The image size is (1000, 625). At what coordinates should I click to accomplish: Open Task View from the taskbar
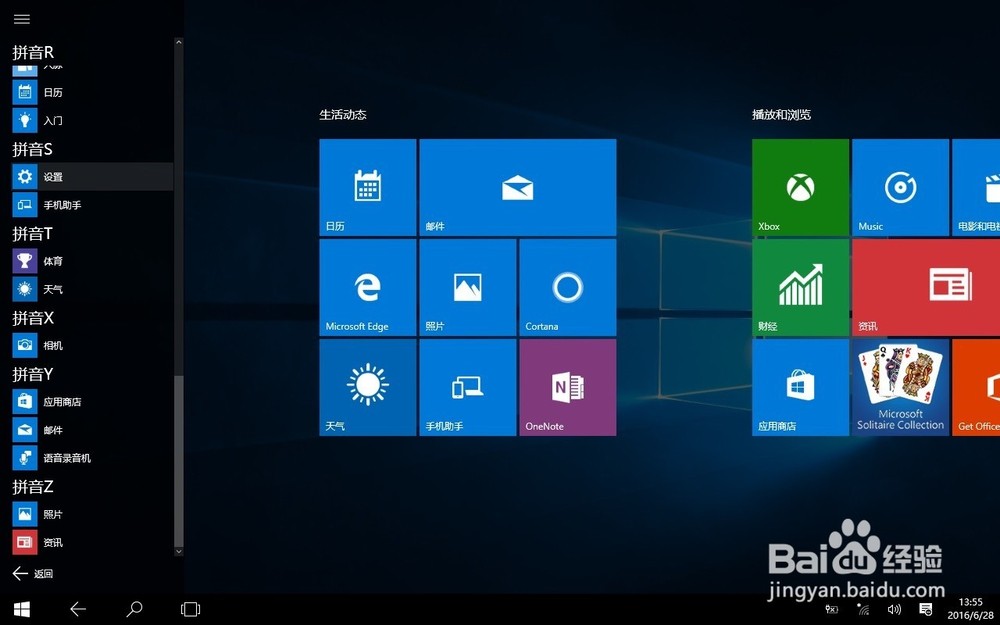[190, 609]
